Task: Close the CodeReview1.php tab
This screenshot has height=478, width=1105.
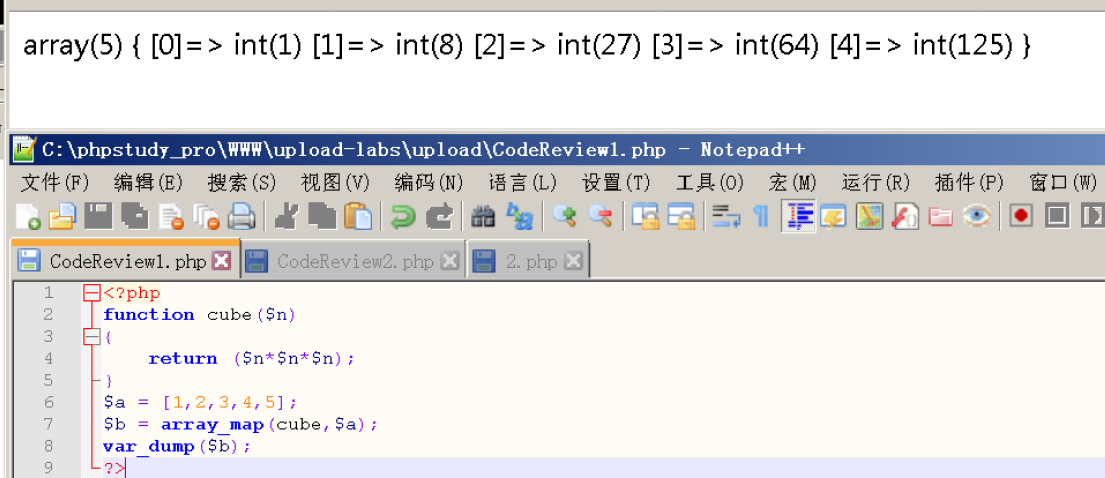Action: 222,262
